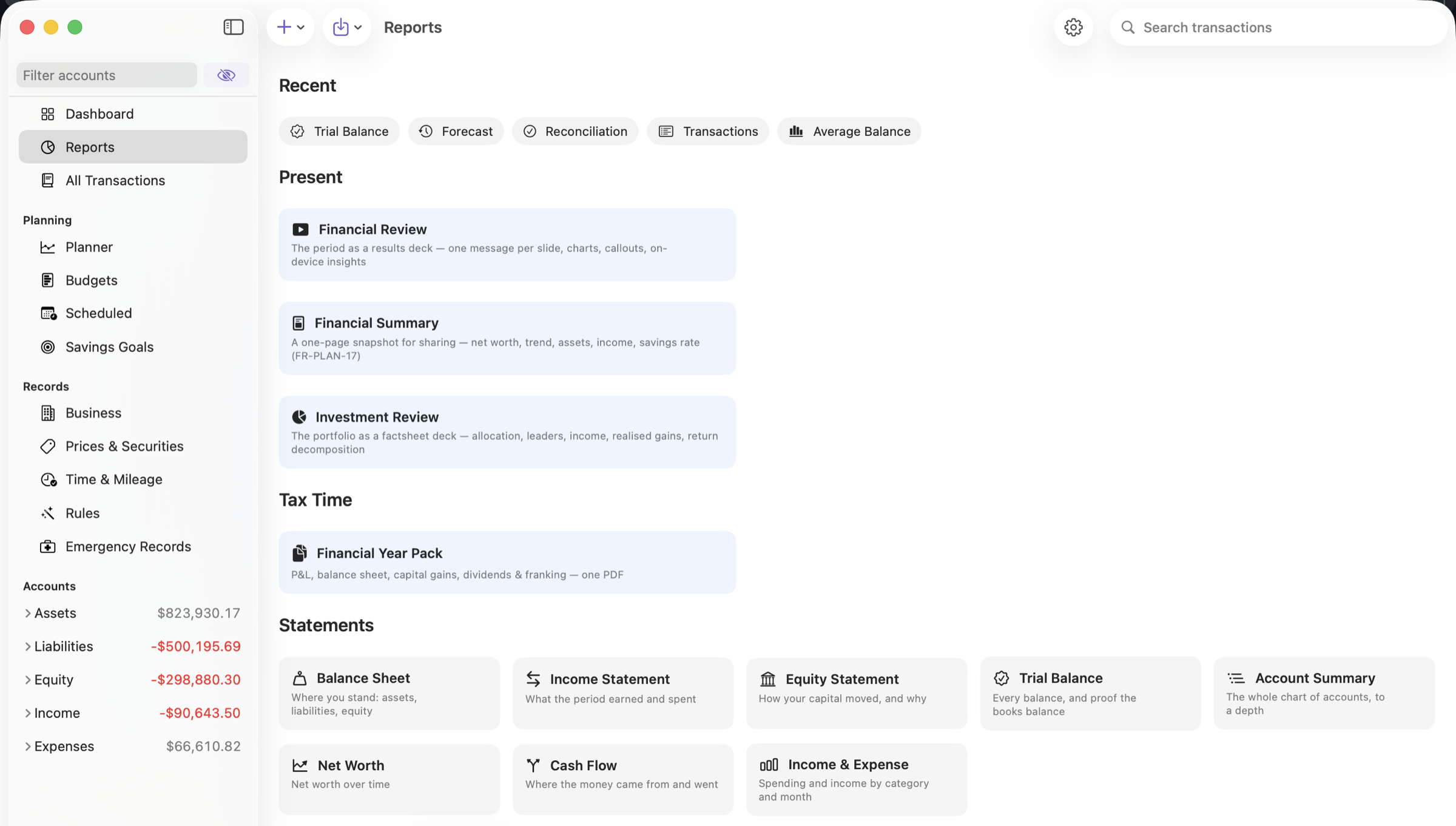Open the import download dropdown
The width and height of the screenshot is (1456, 826).
point(347,27)
